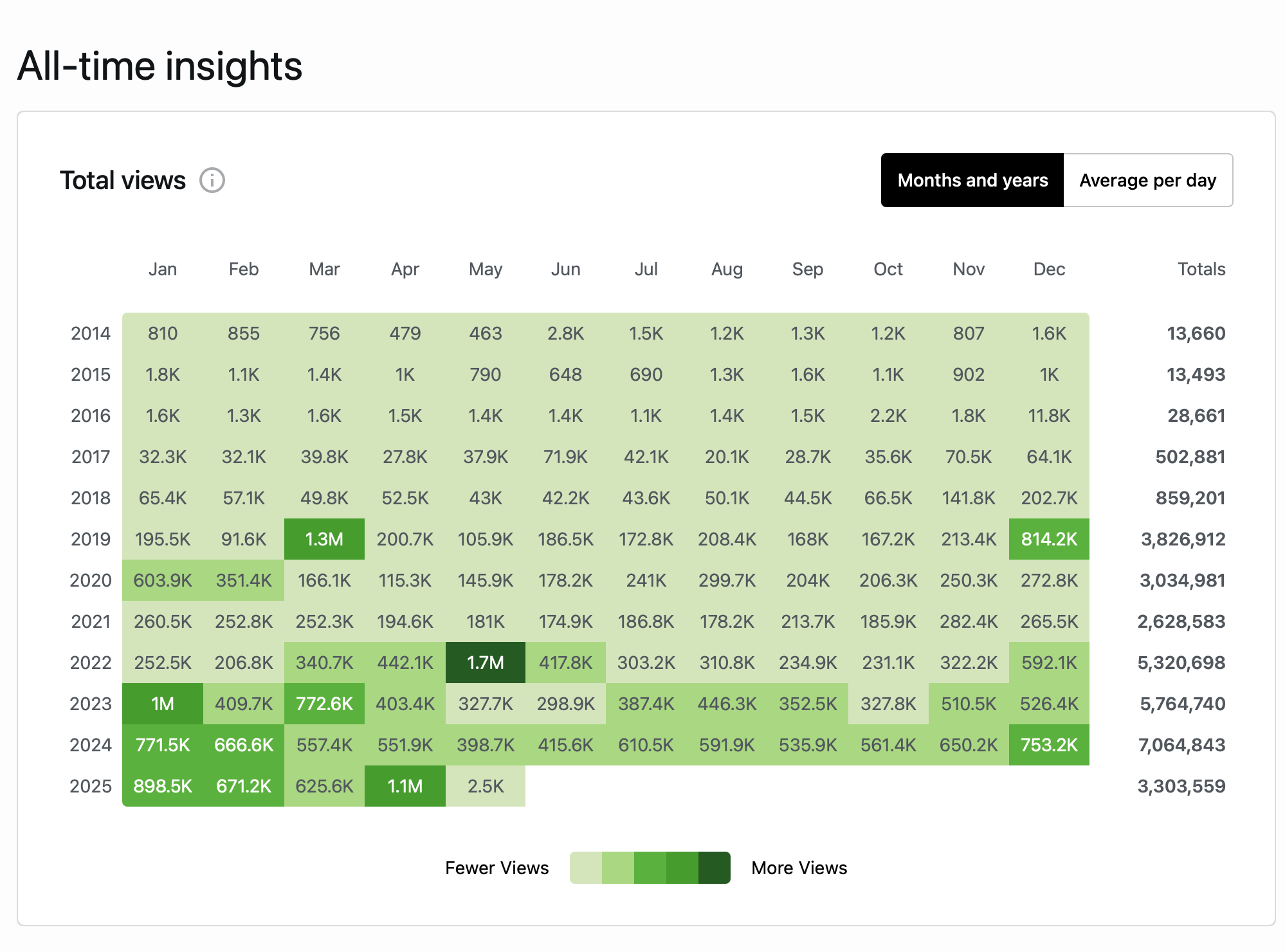Click the 2024 total of 7,064,843

(x=1181, y=745)
